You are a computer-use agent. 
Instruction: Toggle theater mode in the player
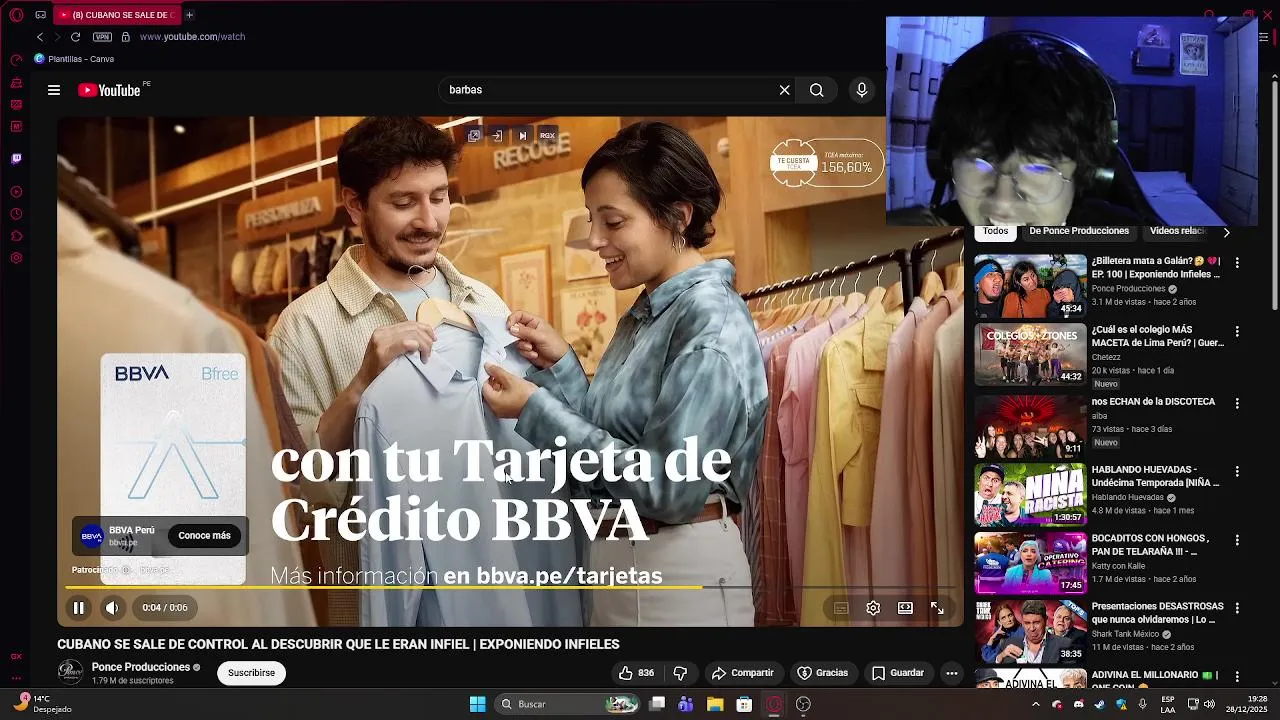coord(905,607)
